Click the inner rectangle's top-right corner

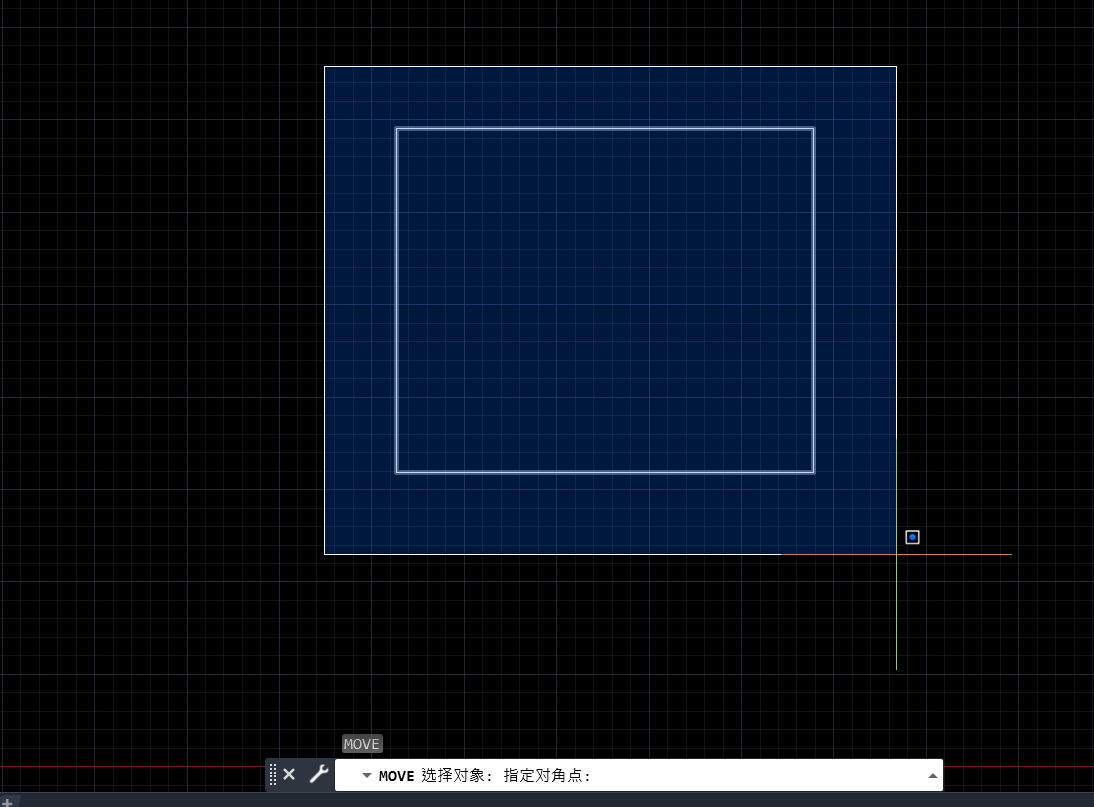(813, 129)
